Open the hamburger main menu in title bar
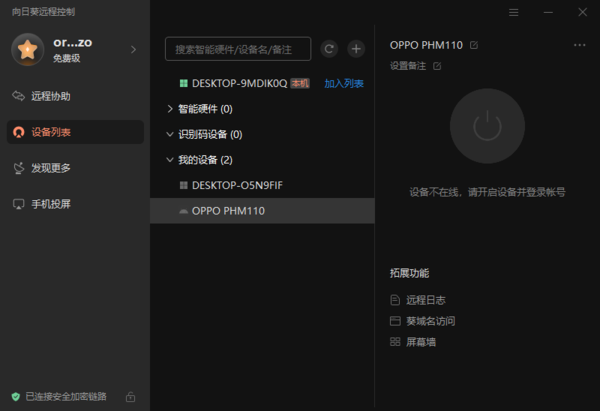Viewport: 600px width, 411px height. pyautogui.click(x=513, y=12)
